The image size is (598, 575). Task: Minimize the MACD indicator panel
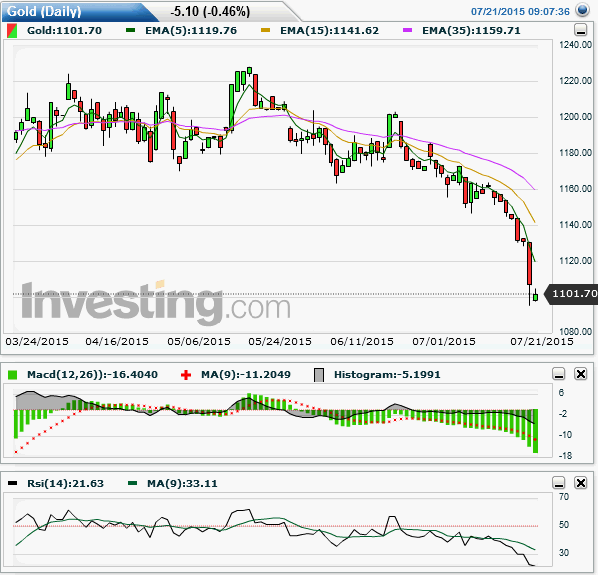pos(559,374)
